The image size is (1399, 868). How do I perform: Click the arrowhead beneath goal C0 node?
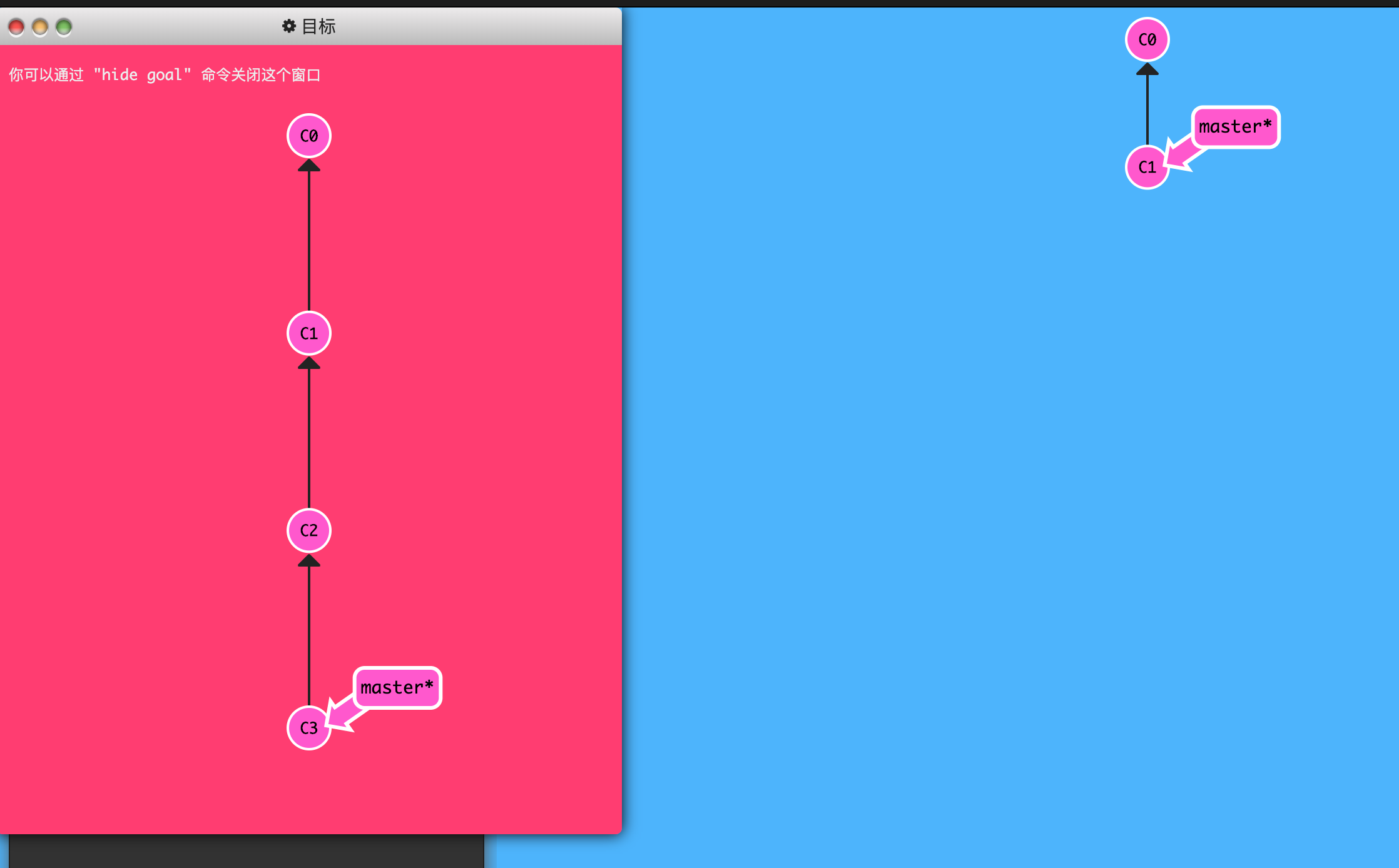pos(309,166)
